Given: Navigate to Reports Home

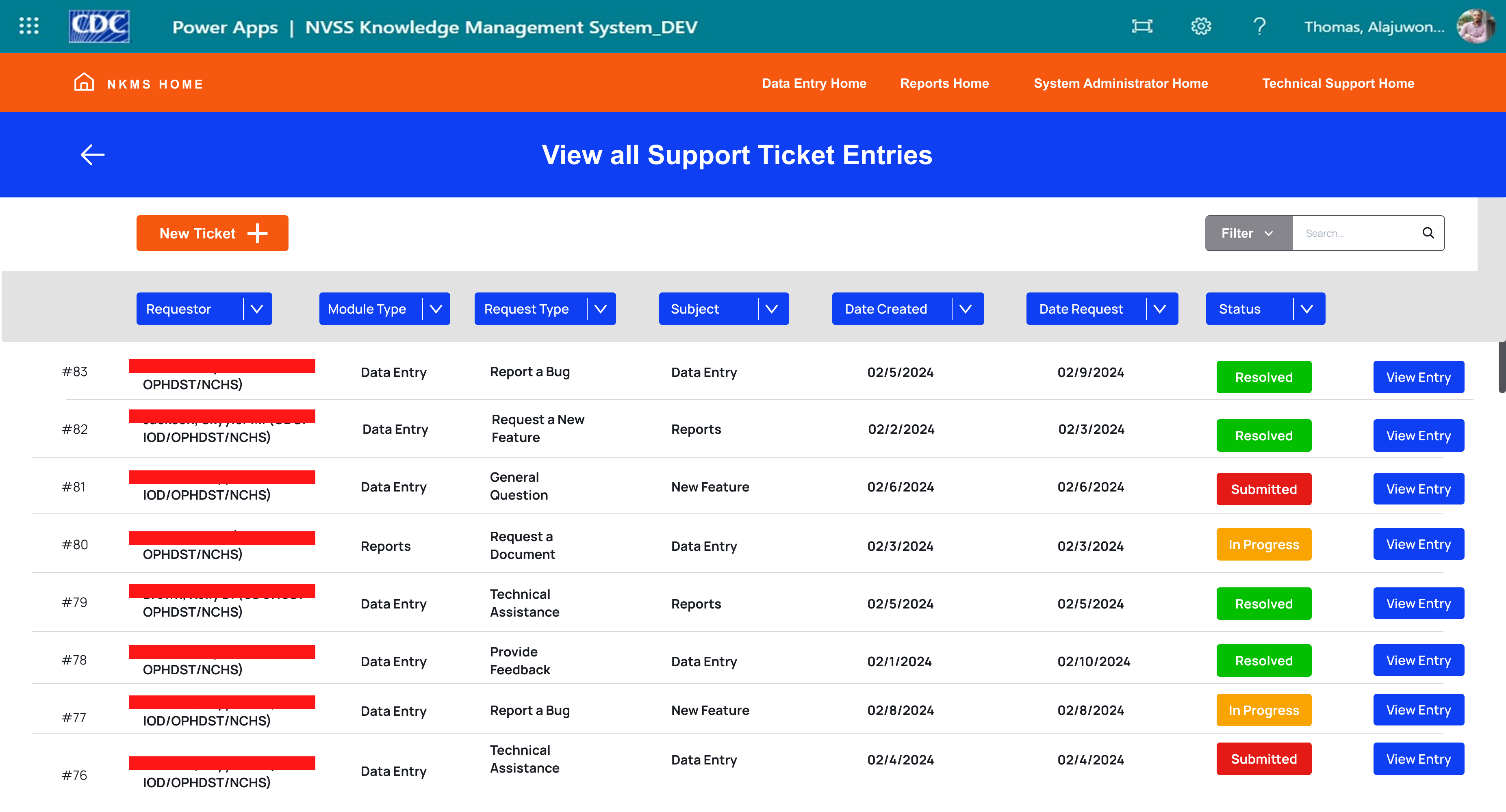Looking at the screenshot, I should 944,83.
